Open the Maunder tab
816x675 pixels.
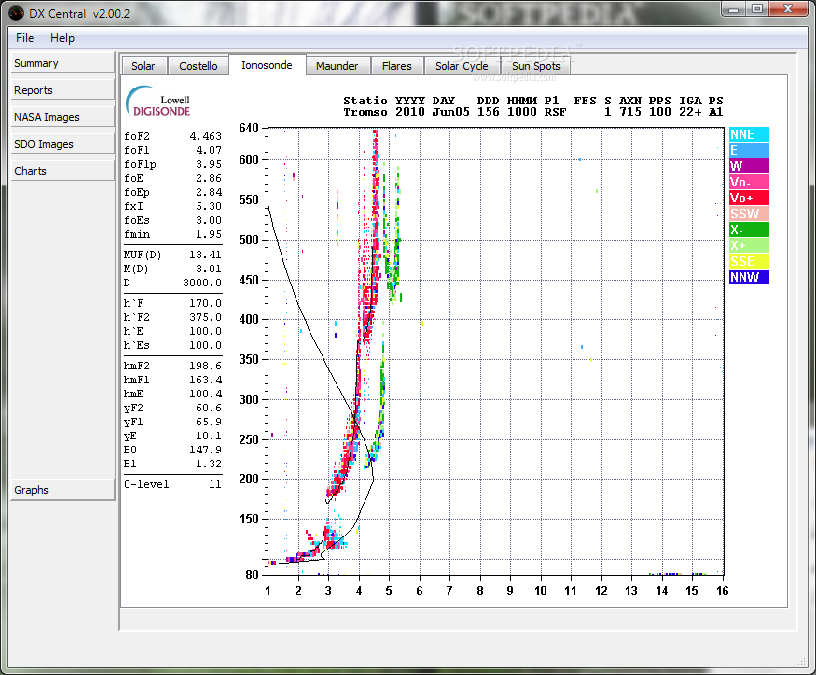pyautogui.click(x=337, y=66)
